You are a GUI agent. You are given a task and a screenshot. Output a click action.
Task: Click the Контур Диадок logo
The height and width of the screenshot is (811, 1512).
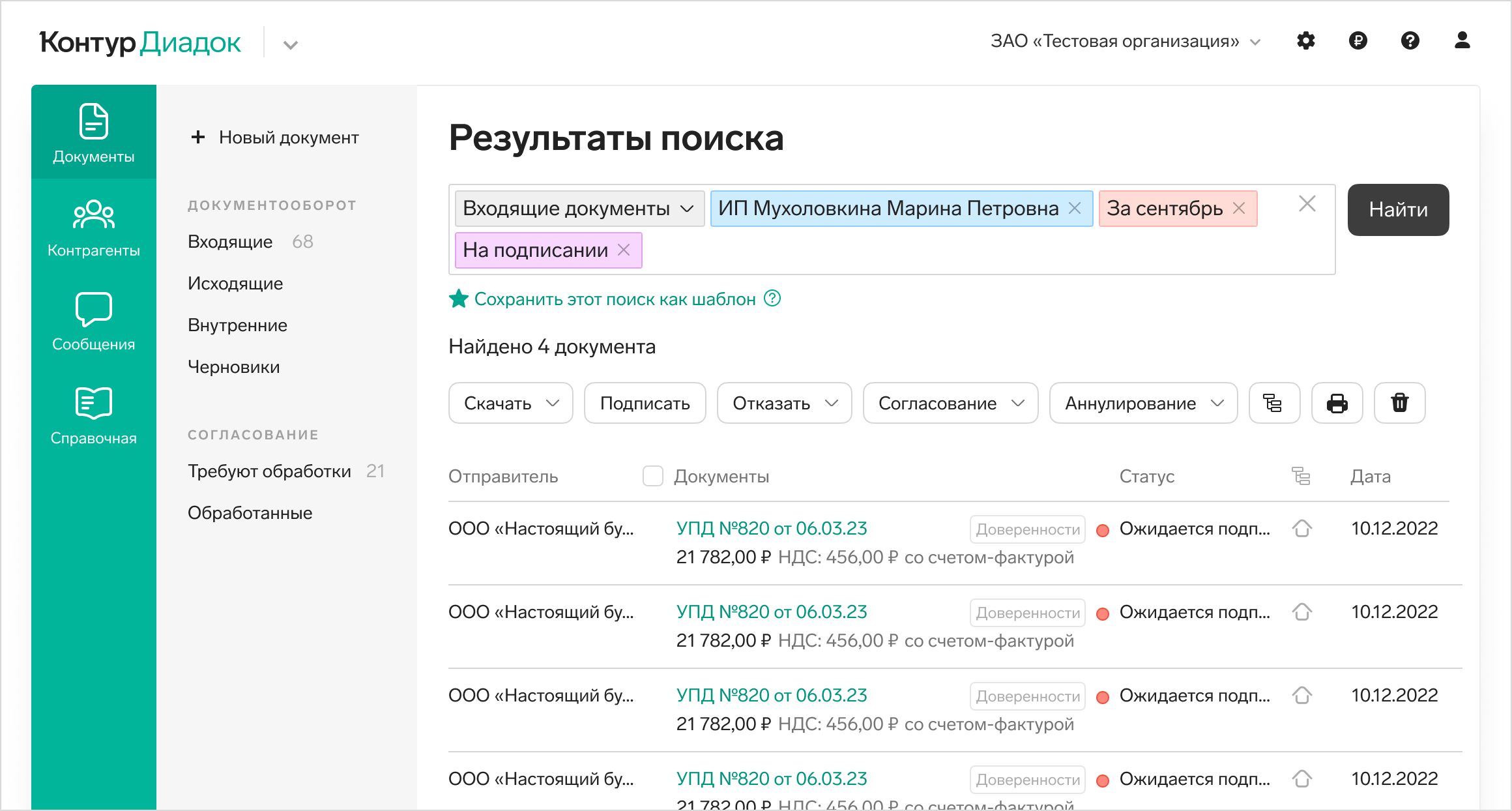click(140, 42)
